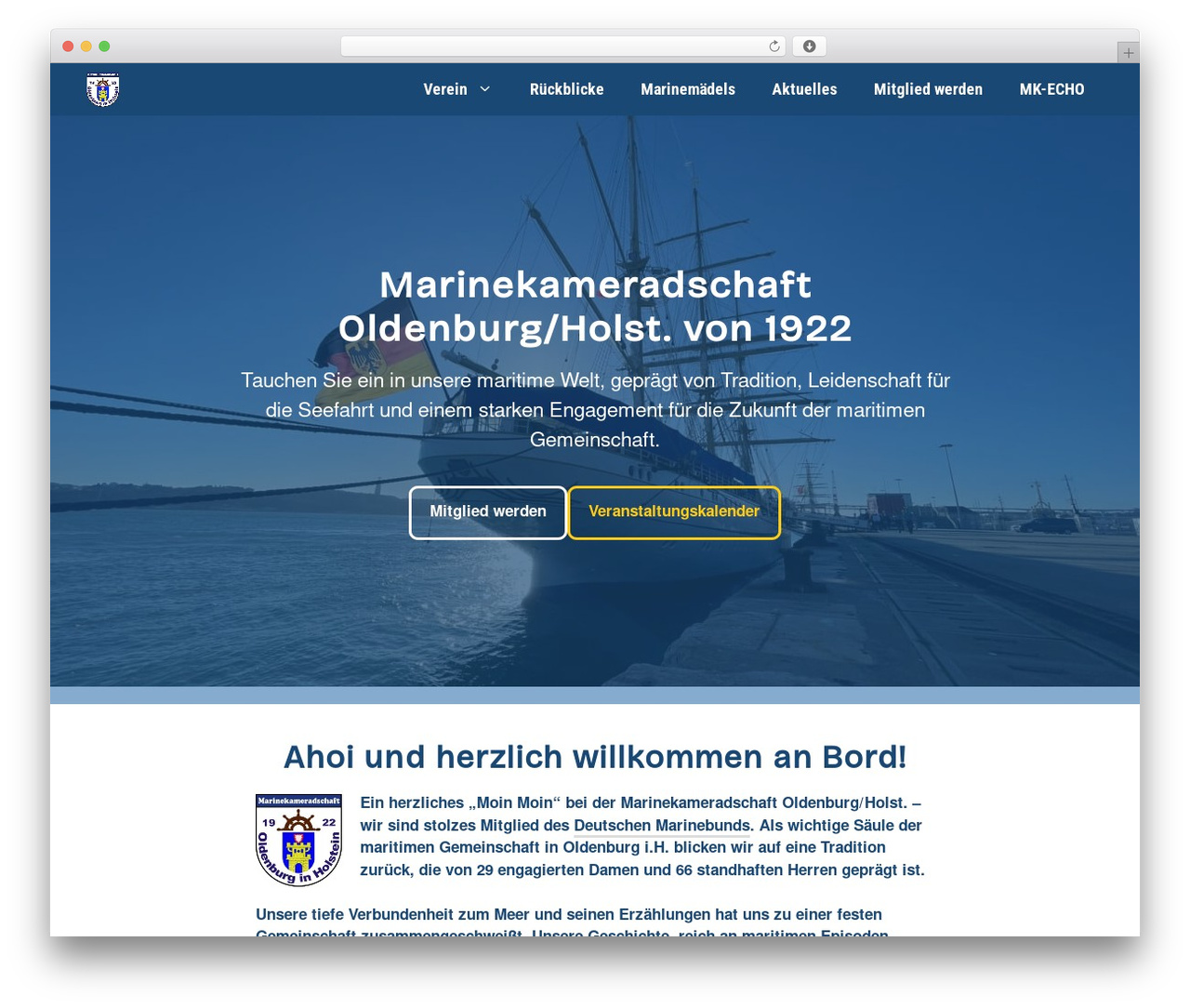Click the heading 'Ahoi und herzlich willkommen an Bord!'
Image resolution: width=1190 pixels, height=1008 pixels.
point(595,757)
